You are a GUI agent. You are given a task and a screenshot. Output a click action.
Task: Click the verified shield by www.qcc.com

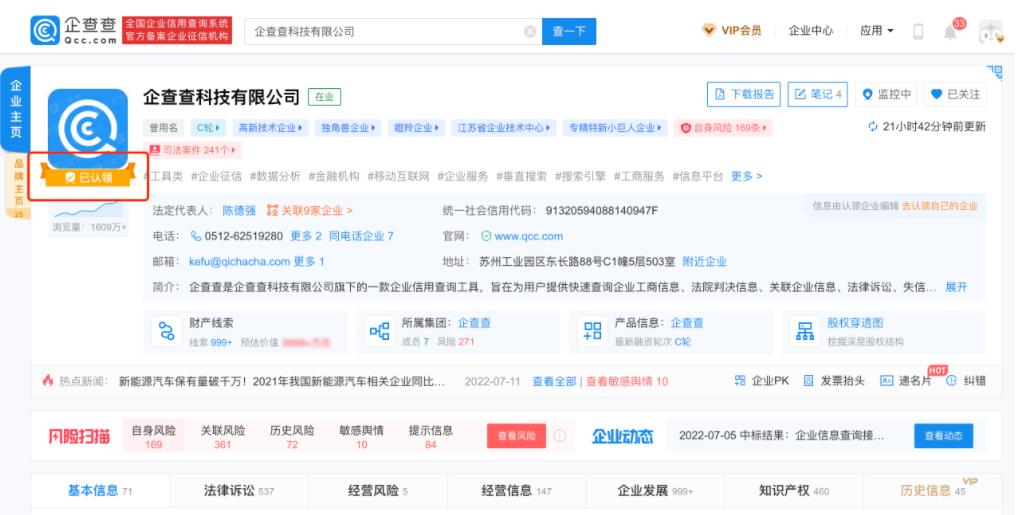[x=486, y=236]
